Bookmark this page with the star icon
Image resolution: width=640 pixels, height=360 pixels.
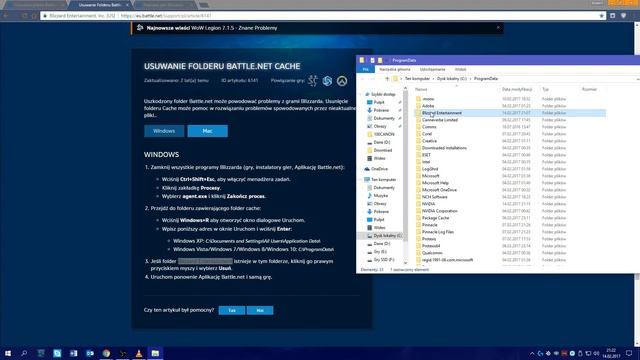[601, 16]
